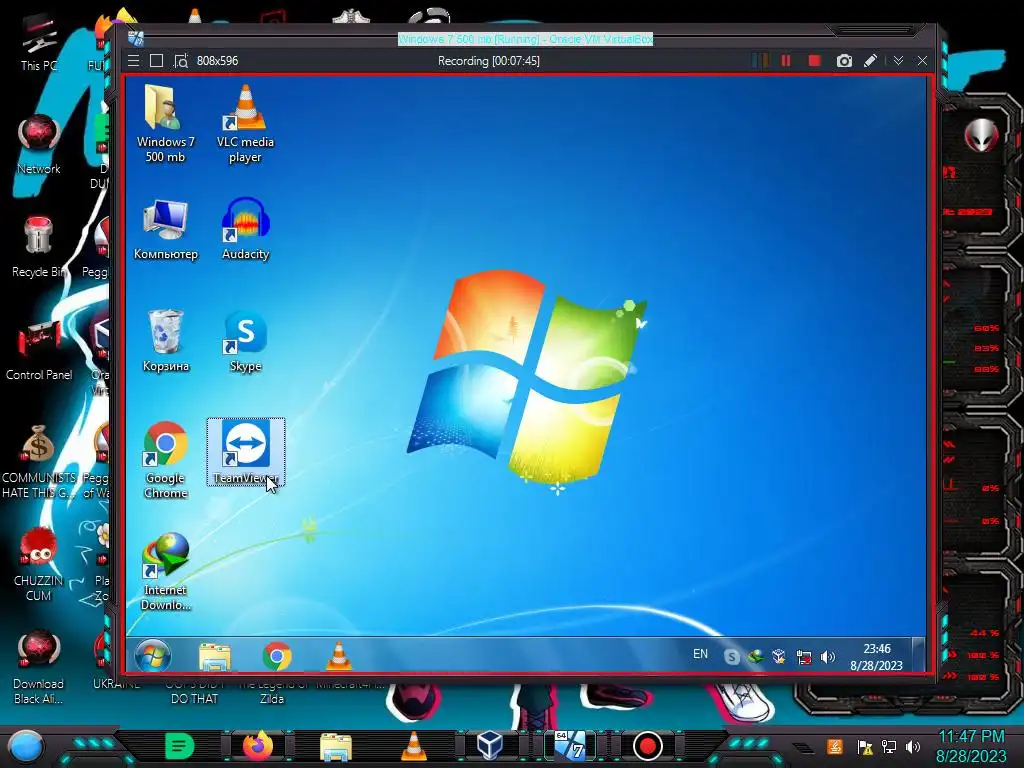Viewport: 1024px width, 768px height.
Task: Click host network tray icon
Action: (x=889, y=747)
